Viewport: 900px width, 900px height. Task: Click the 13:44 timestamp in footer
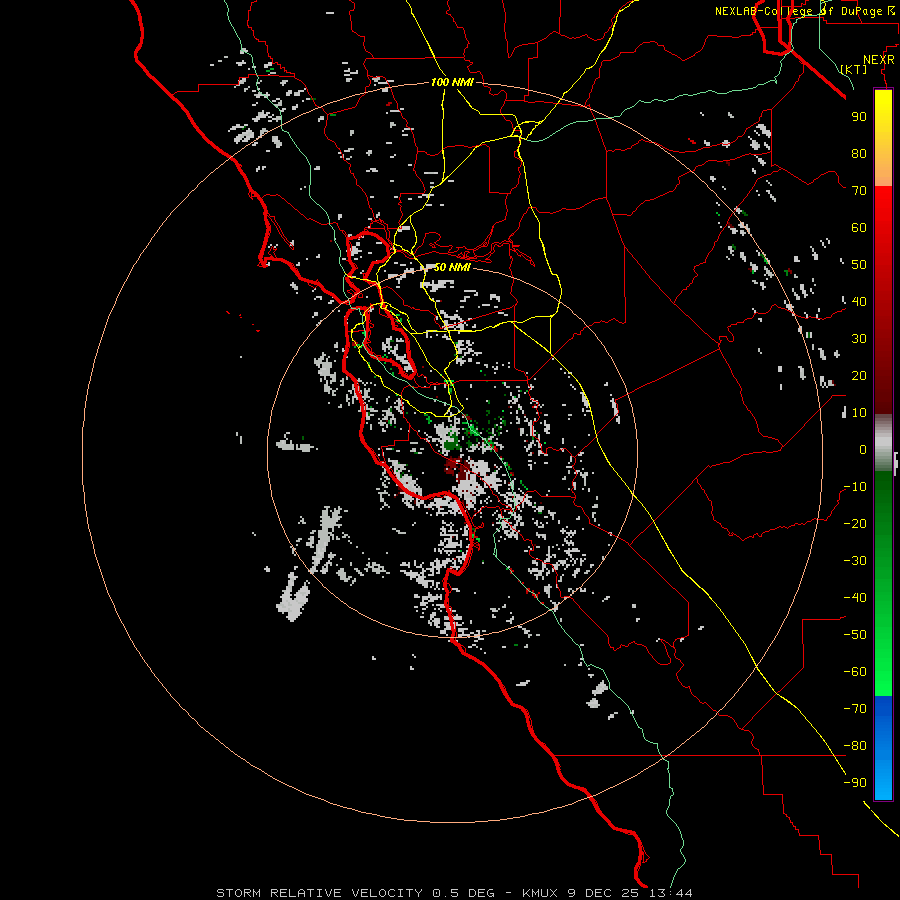point(670,893)
